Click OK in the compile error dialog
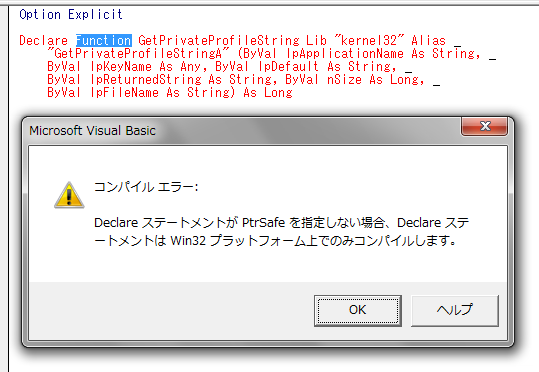The width and height of the screenshot is (539, 372). pyautogui.click(x=358, y=310)
